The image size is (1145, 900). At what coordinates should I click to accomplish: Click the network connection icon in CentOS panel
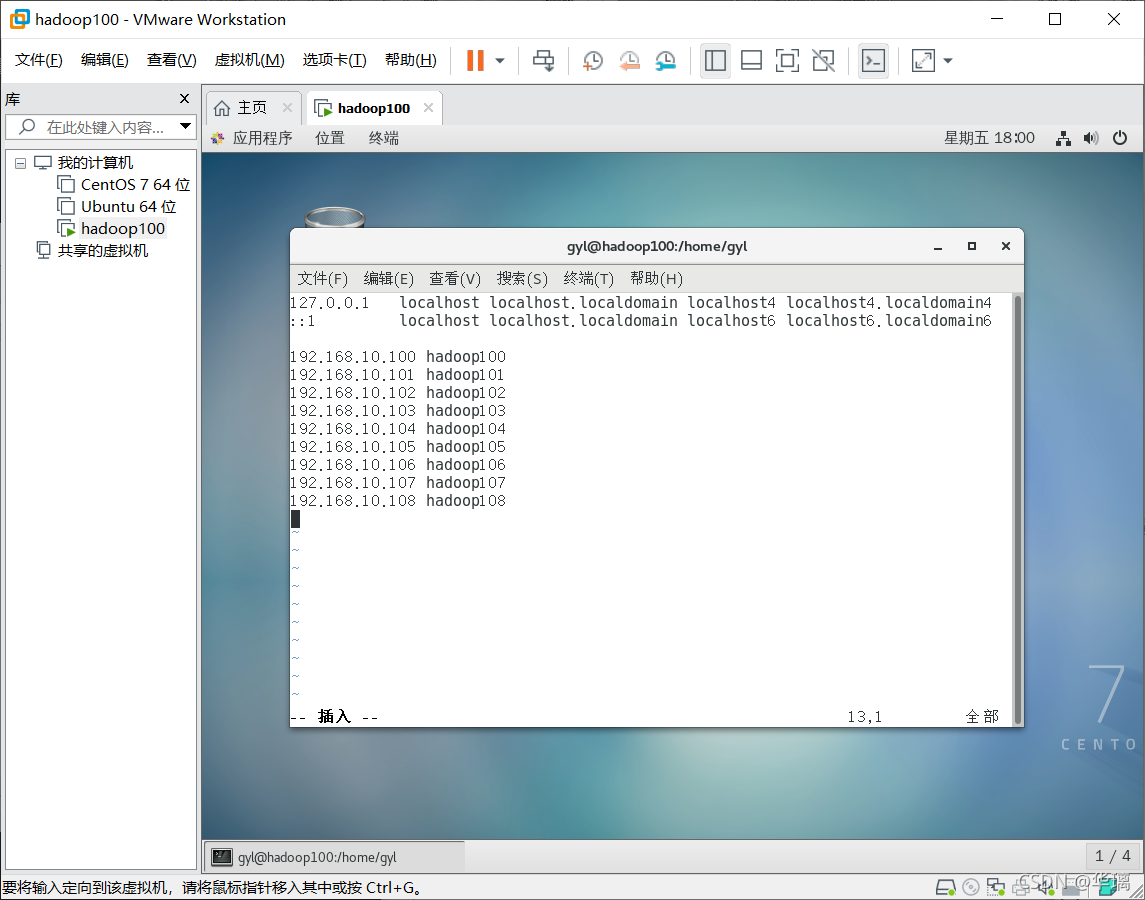pyautogui.click(x=1064, y=138)
